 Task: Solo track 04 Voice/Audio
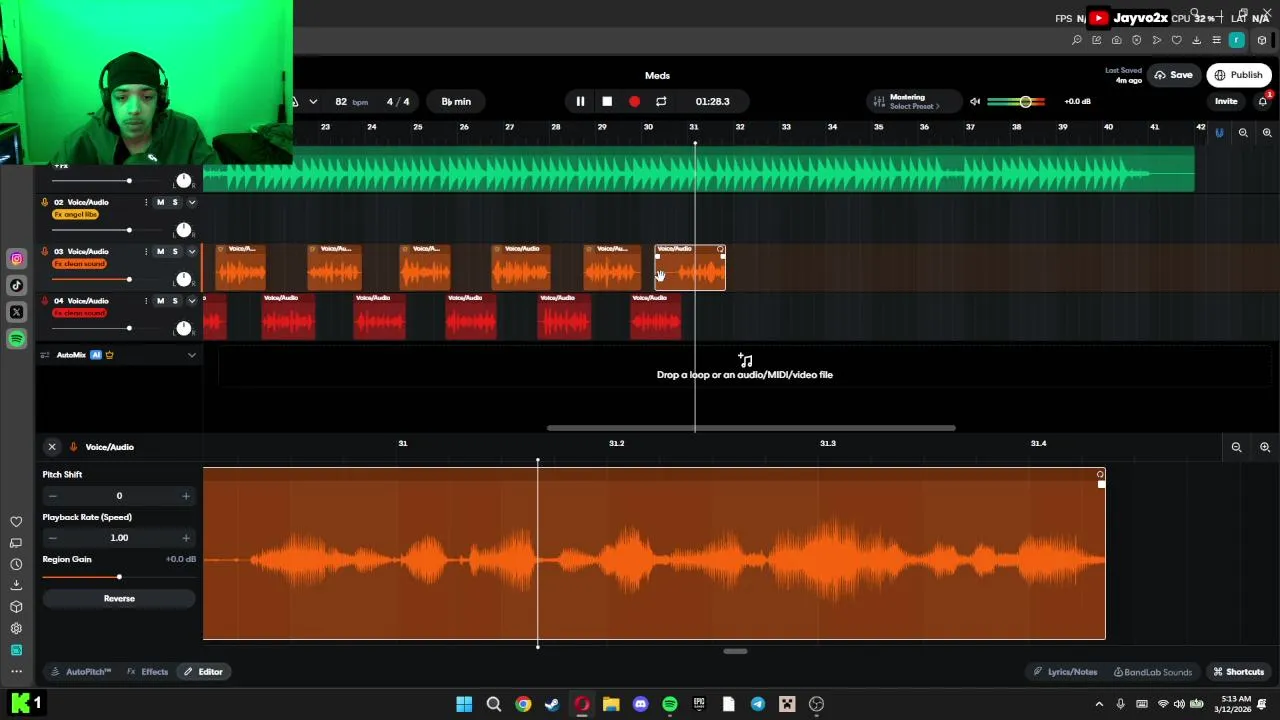tap(175, 300)
